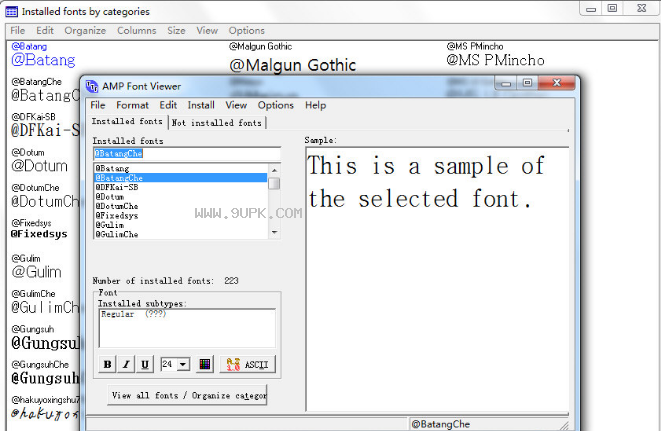The height and width of the screenshot is (431, 661).
Task: Open View menu in categories window
Action: tap(207, 31)
